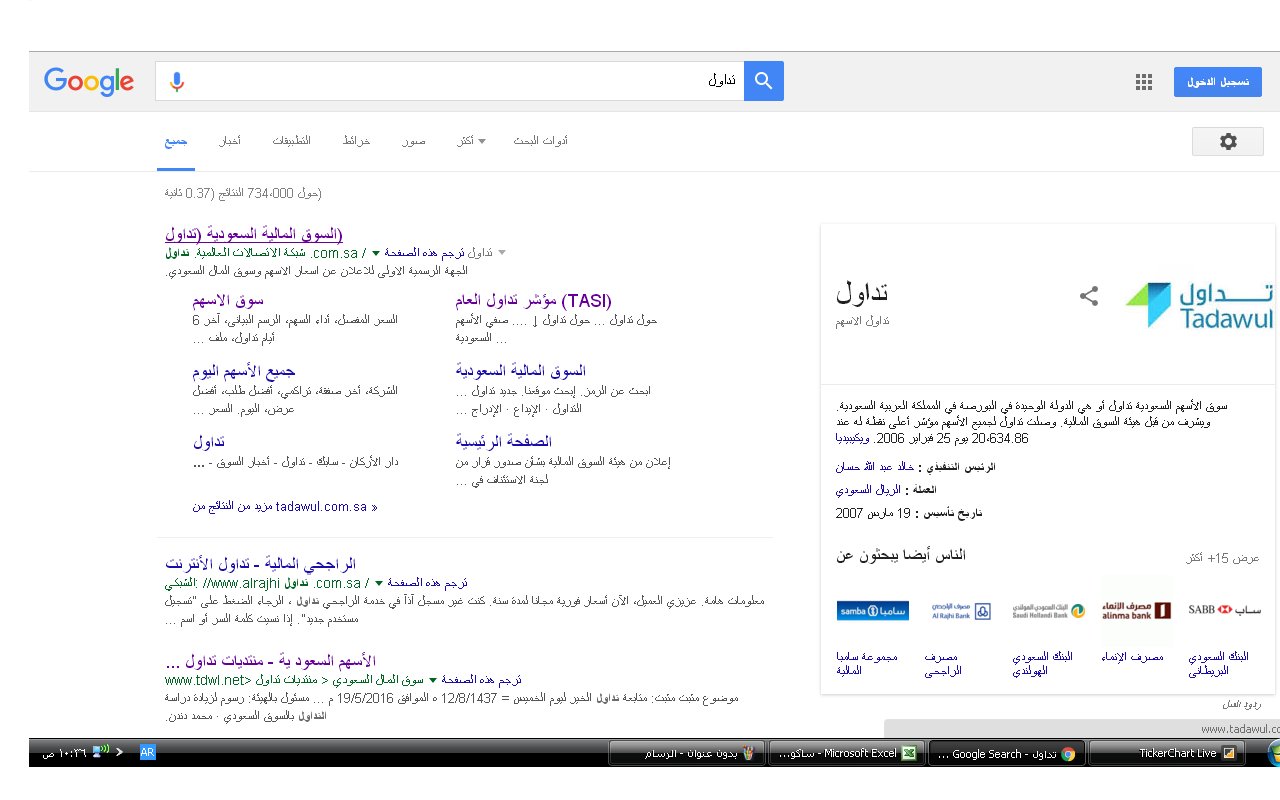Open the Google apps grid

1144,82
